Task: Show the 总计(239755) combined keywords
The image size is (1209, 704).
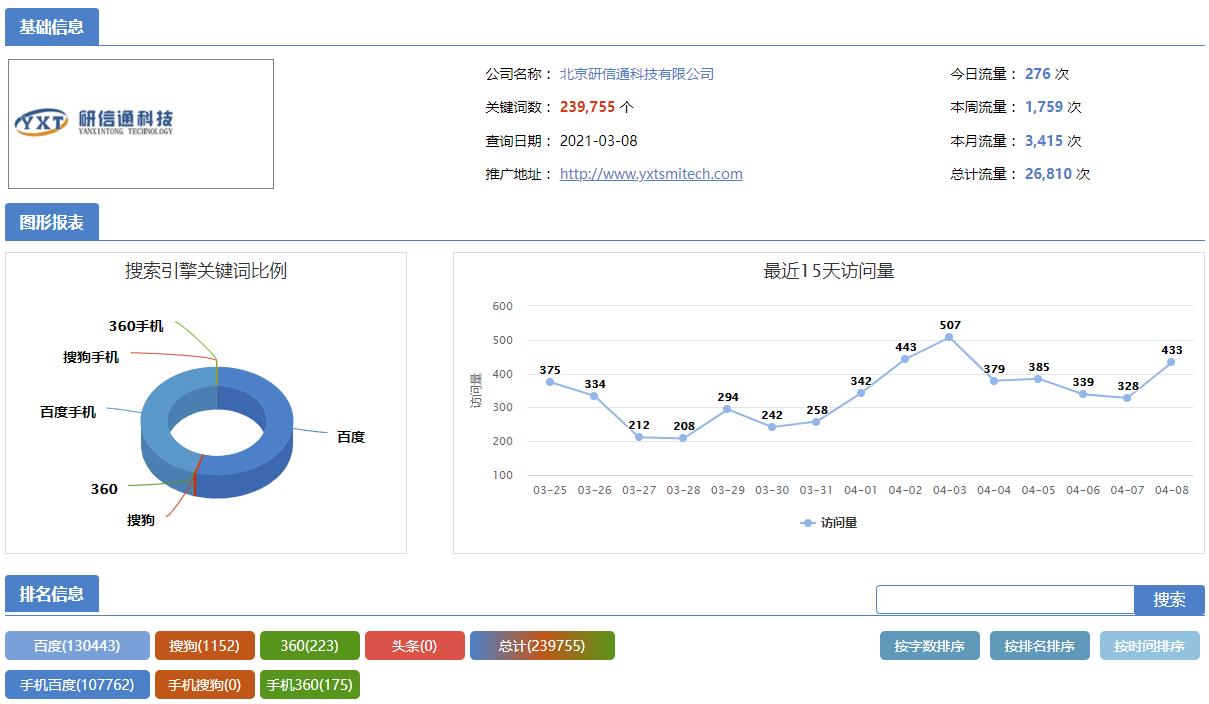Action: [x=542, y=645]
